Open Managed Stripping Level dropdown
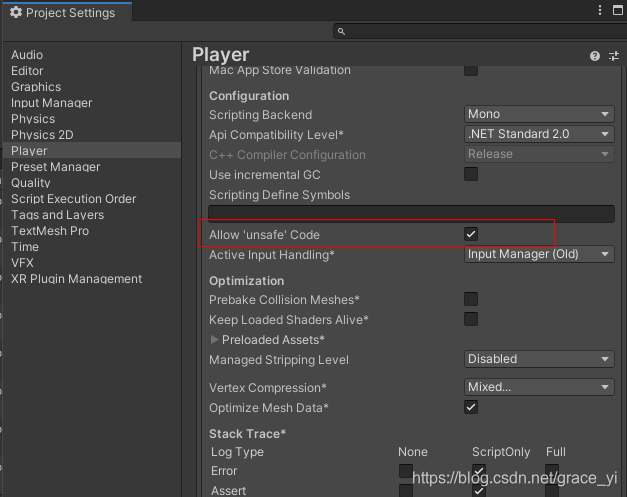Screen dimensions: 627x497 tap(539, 359)
